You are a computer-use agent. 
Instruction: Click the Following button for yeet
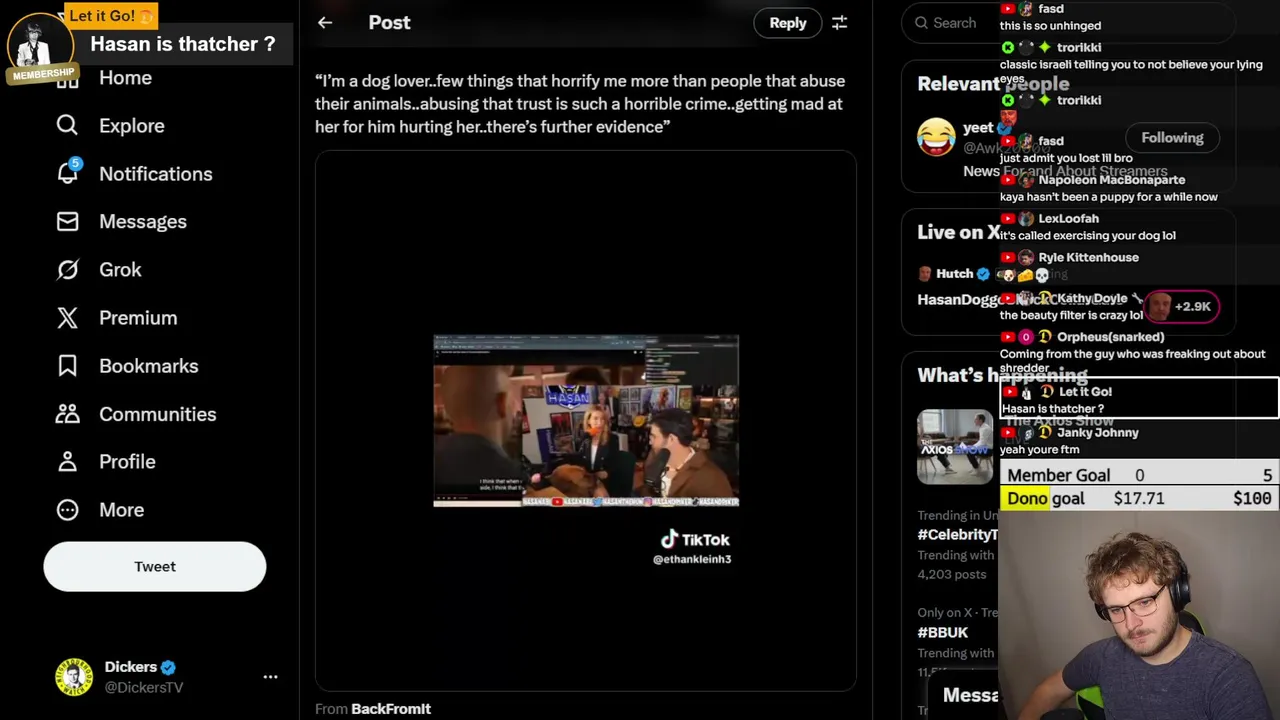click(x=1172, y=137)
